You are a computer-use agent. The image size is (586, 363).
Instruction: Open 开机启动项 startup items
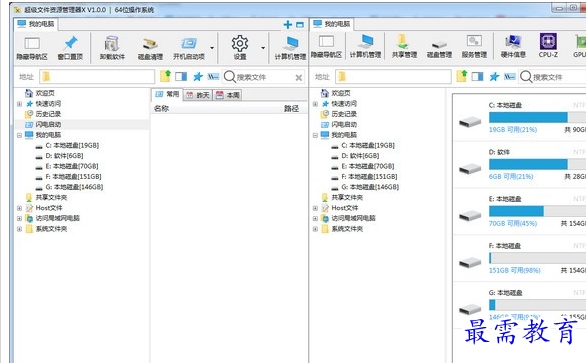tap(189, 48)
